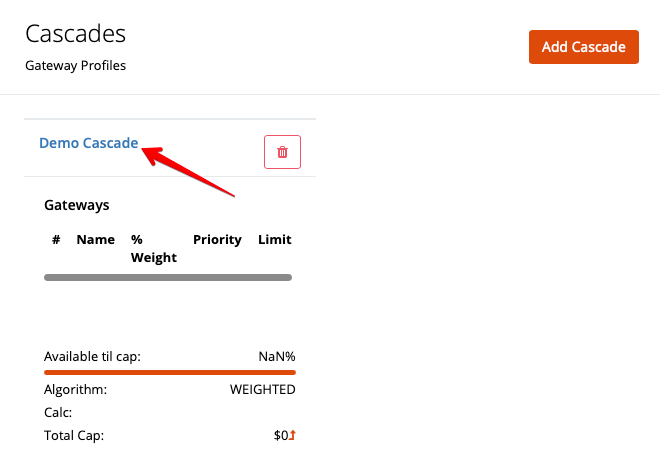Click the Algorithm label

point(75,390)
